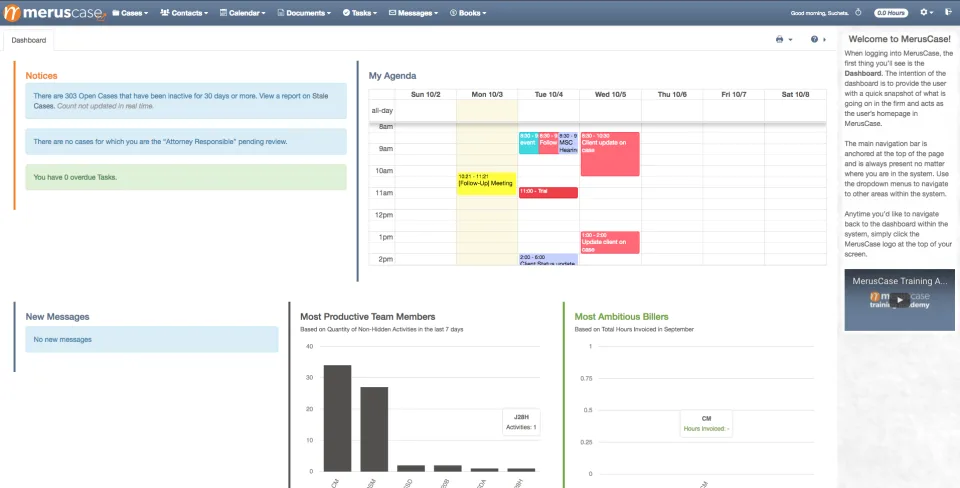Open the Calendar dropdown
The image size is (960, 488).
point(242,12)
